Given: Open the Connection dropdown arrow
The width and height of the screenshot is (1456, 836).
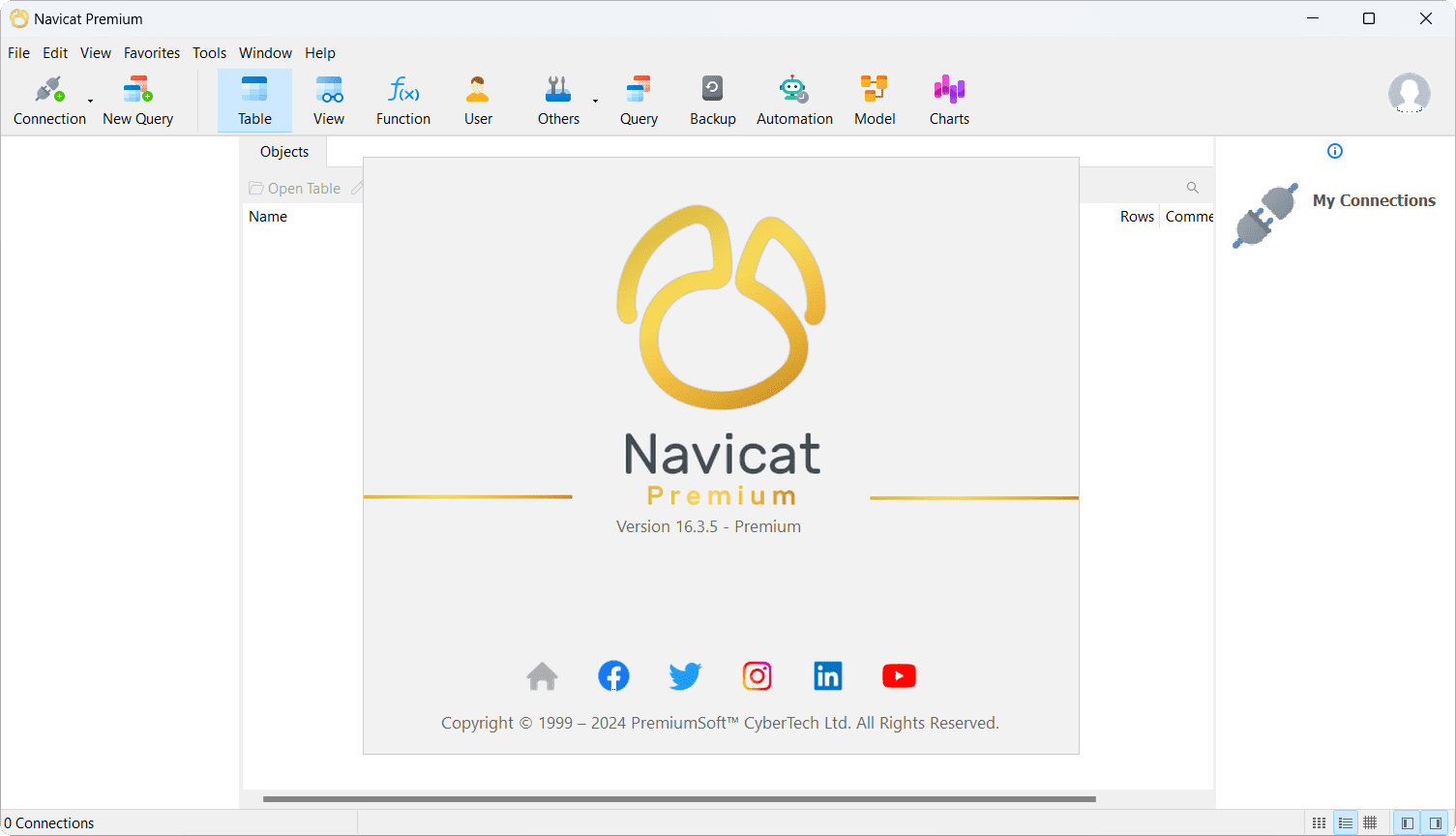Looking at the screenshot, I should [x=91, y=101].
